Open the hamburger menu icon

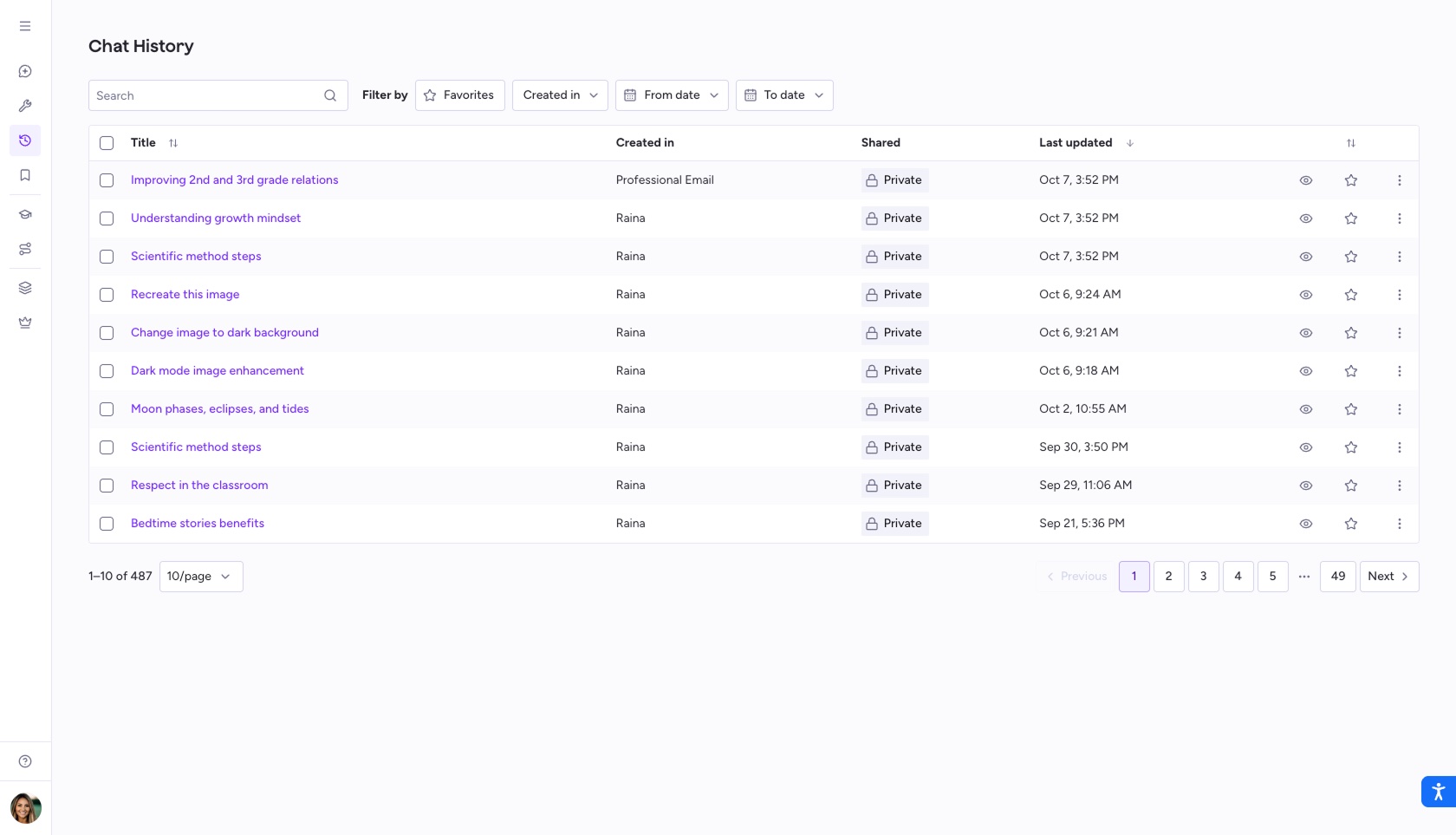[x=25, y=26]
